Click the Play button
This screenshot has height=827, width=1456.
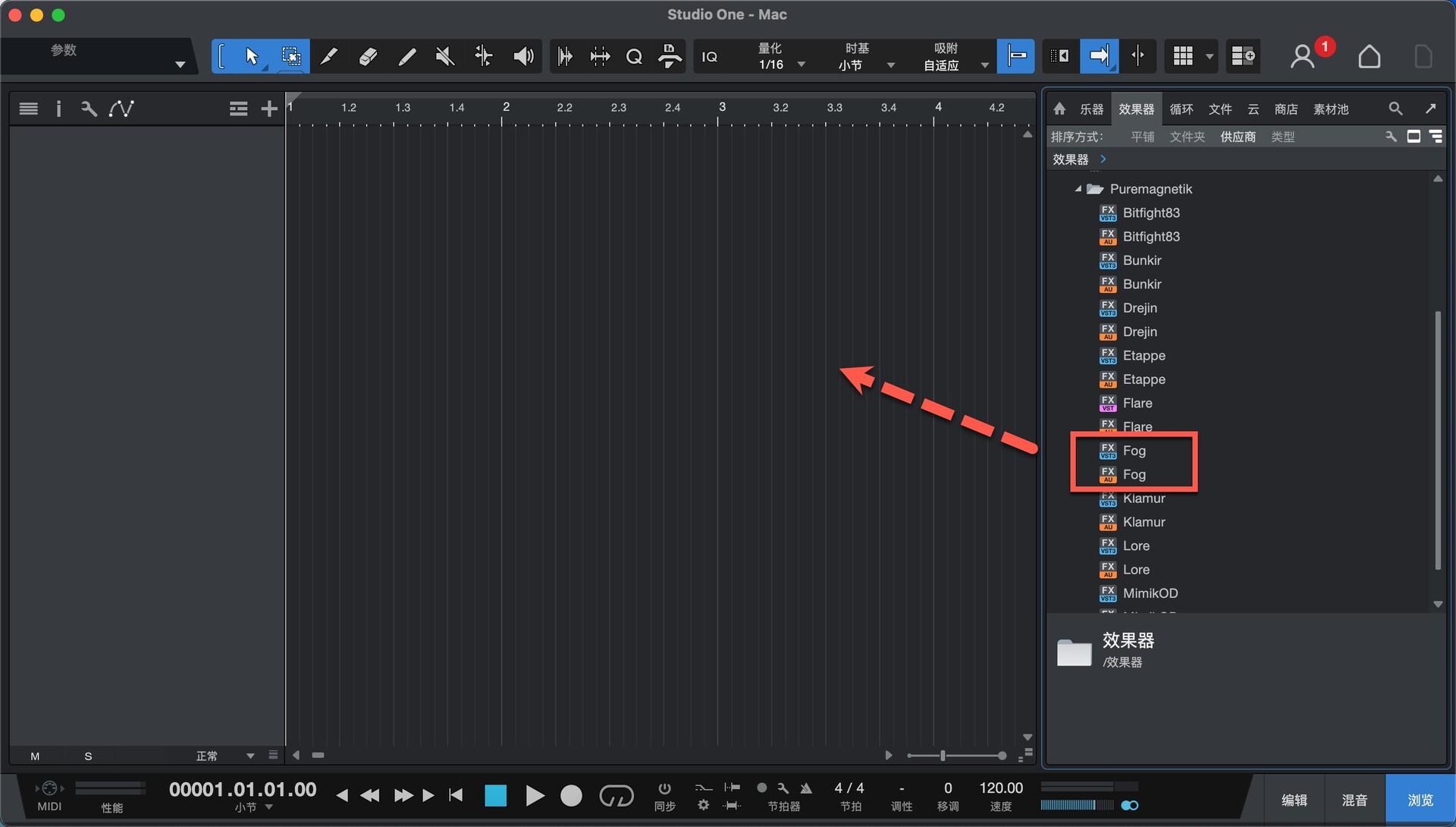click(535, 796)
